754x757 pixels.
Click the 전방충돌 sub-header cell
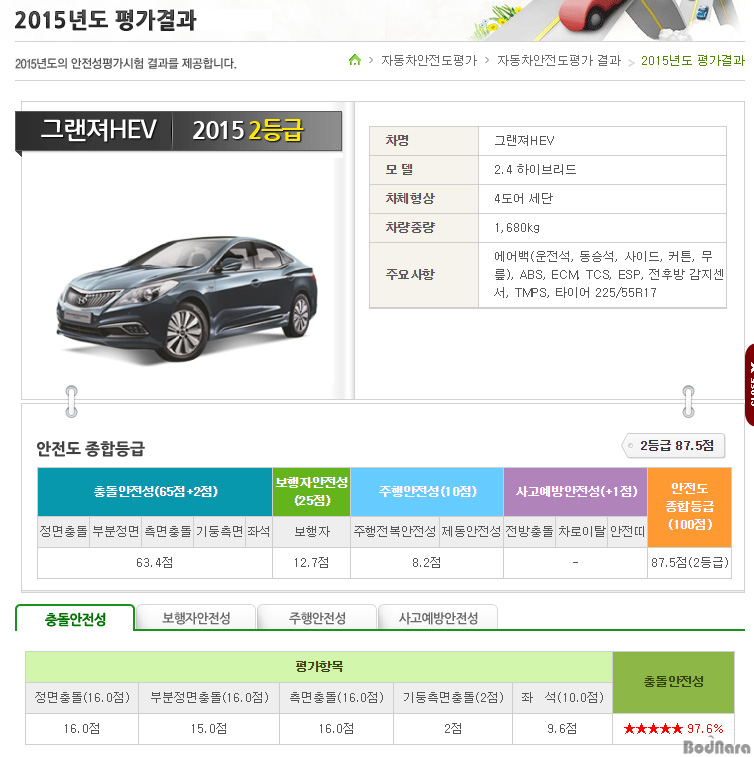pyautogui.click(x=530, y=532)
